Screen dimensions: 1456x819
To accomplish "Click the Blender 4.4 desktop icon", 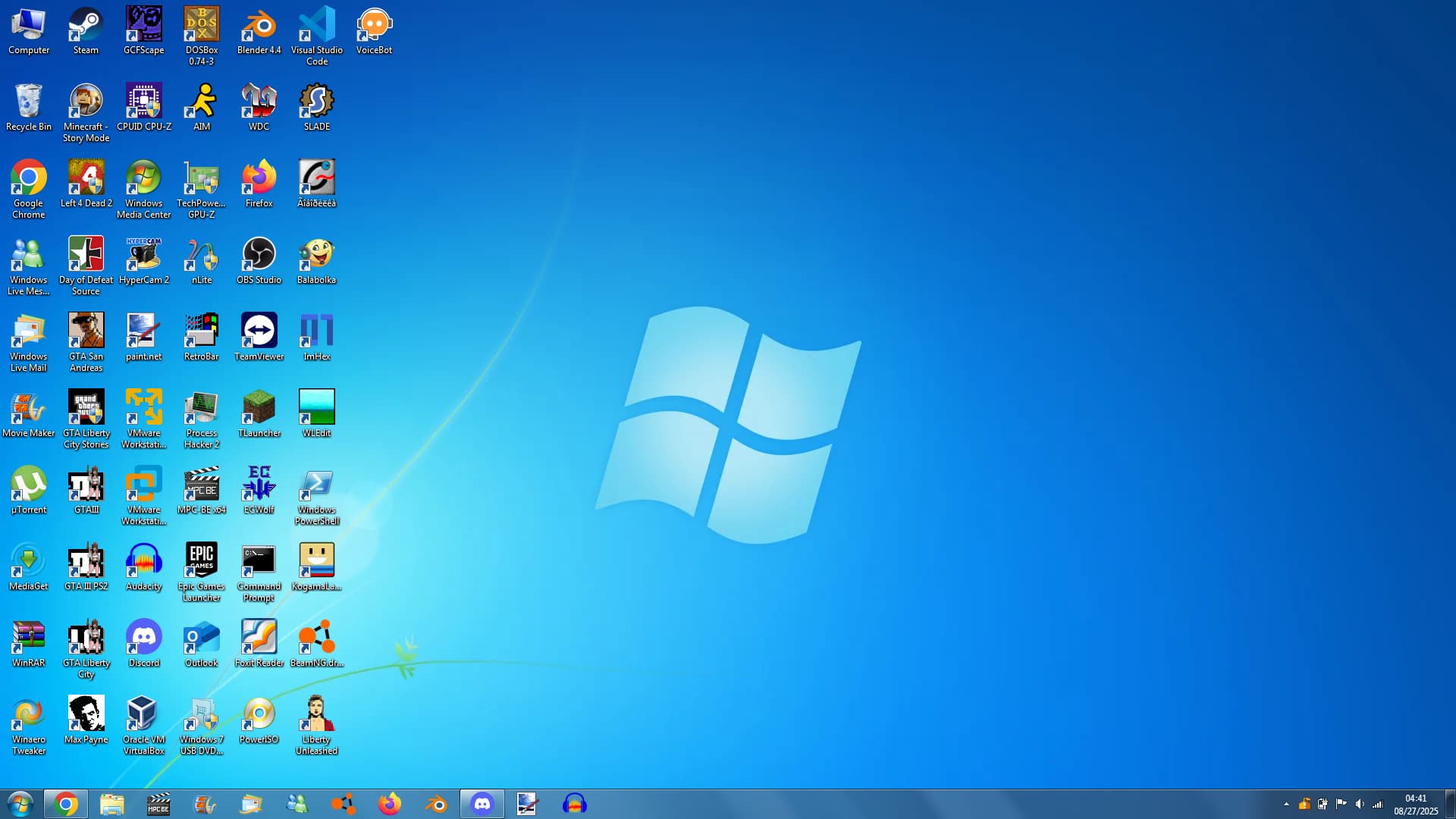I will point(259,27).
